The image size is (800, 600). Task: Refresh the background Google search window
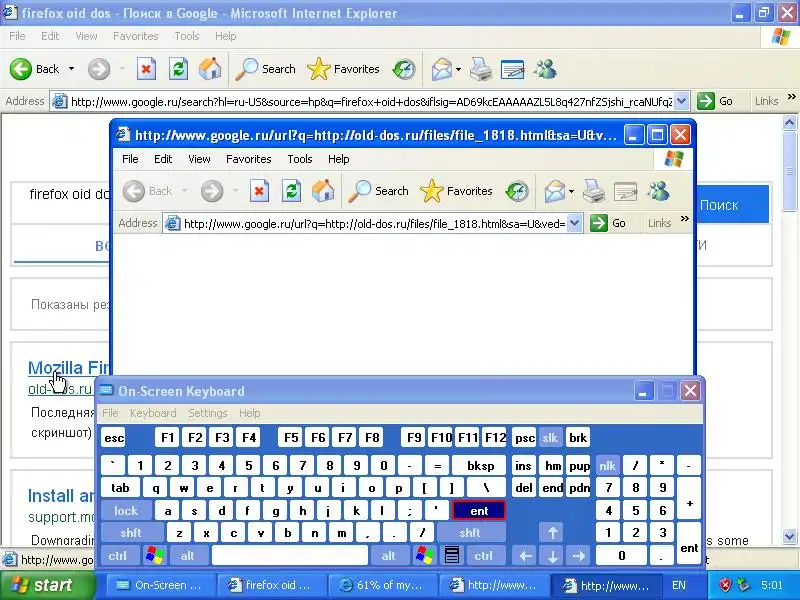click(178, 69)
